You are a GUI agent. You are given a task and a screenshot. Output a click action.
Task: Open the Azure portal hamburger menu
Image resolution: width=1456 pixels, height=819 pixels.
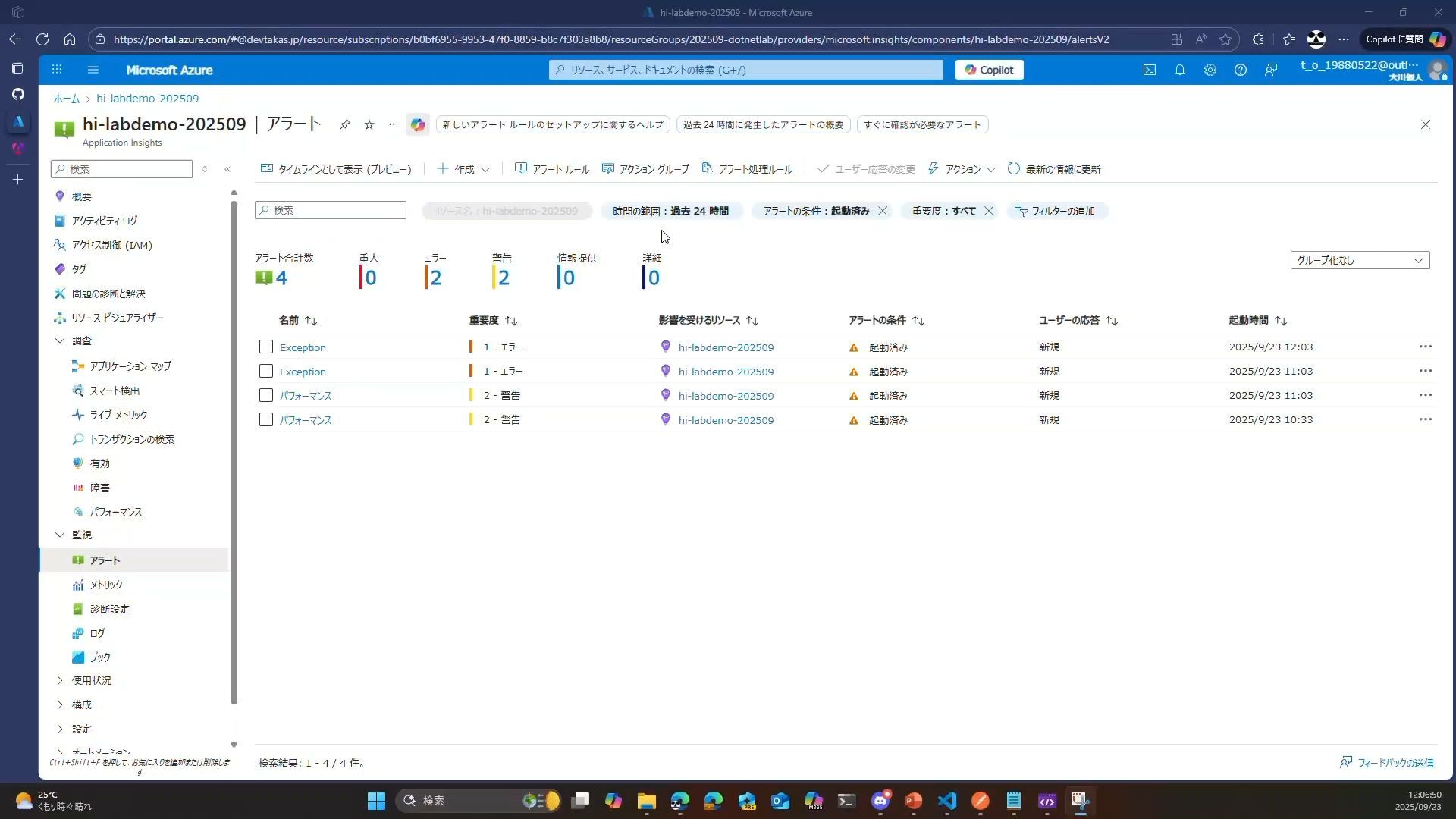pos(93,70)
